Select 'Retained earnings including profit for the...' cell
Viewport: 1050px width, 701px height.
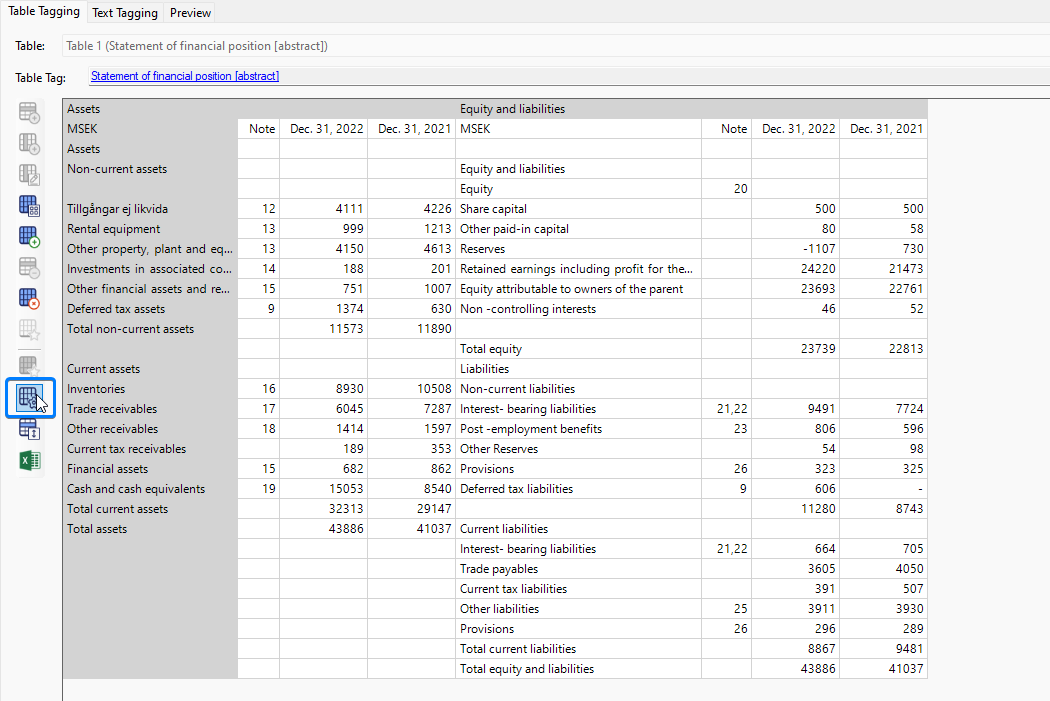pyautogui.click(x=579, y=269)
